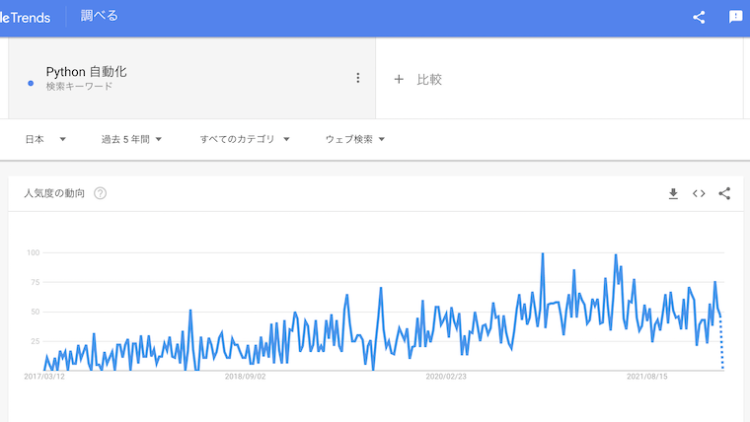
Task: Download the 人気度の動向 chart as CSV
Action: pyautogui.click(x=673, y=194)
